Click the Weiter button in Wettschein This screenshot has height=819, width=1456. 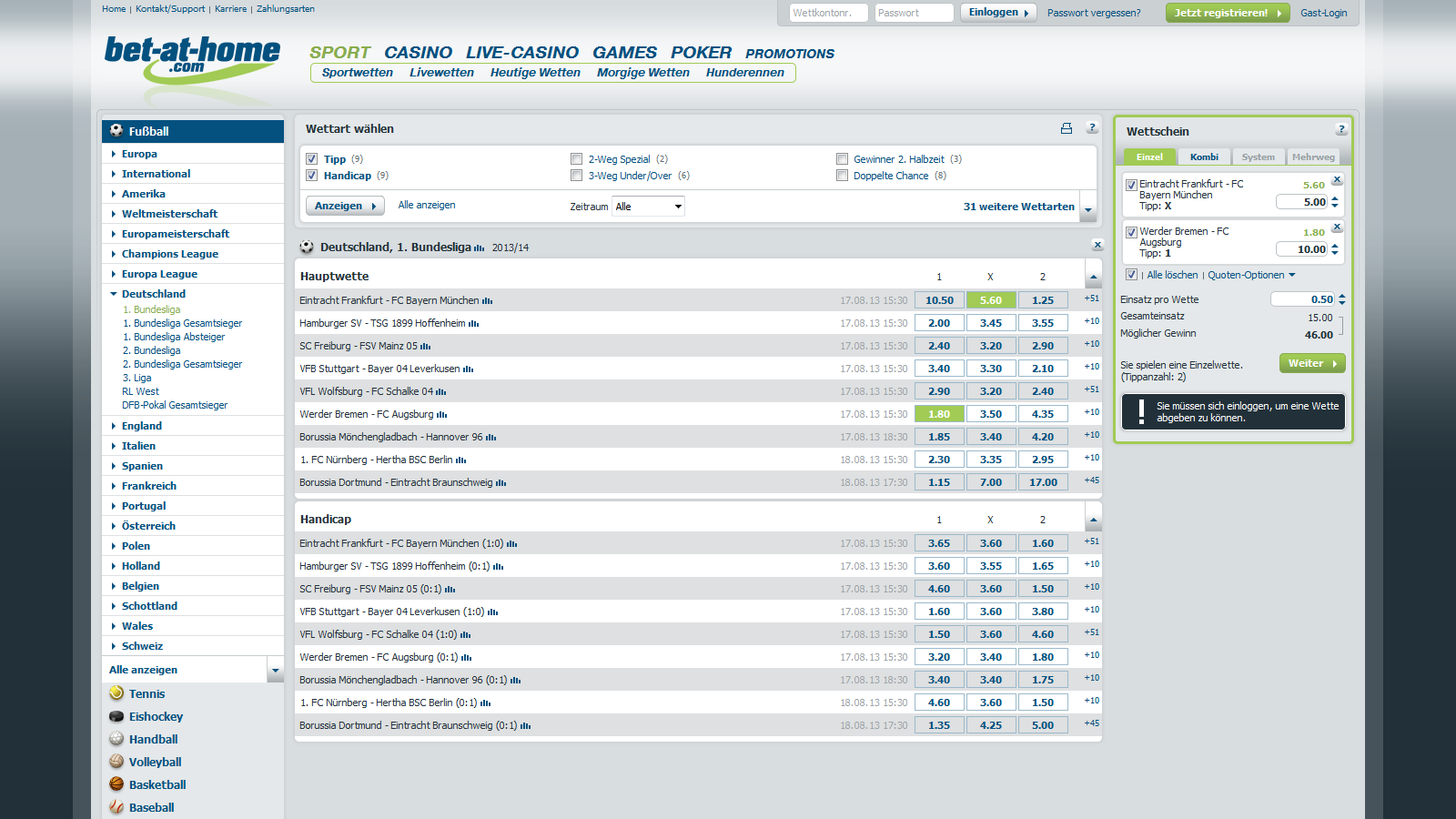pos(1312,363)
